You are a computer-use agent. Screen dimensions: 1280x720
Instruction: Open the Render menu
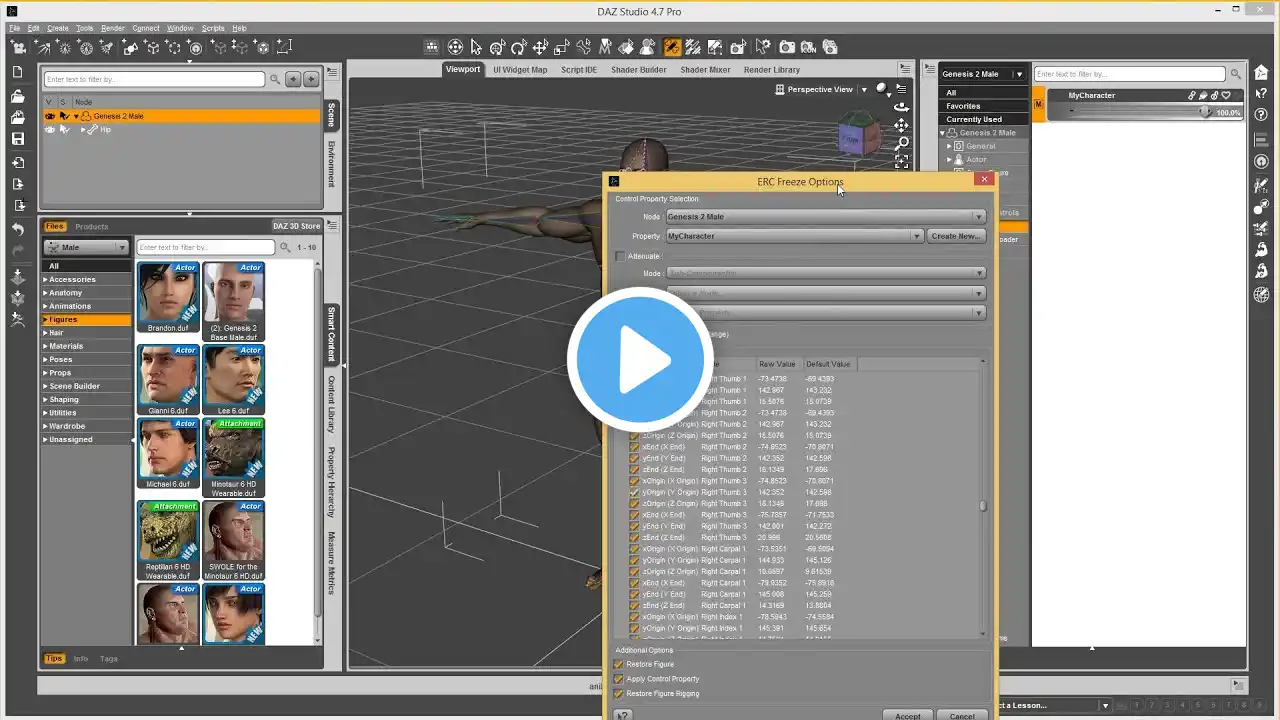(x=113, y=28)
